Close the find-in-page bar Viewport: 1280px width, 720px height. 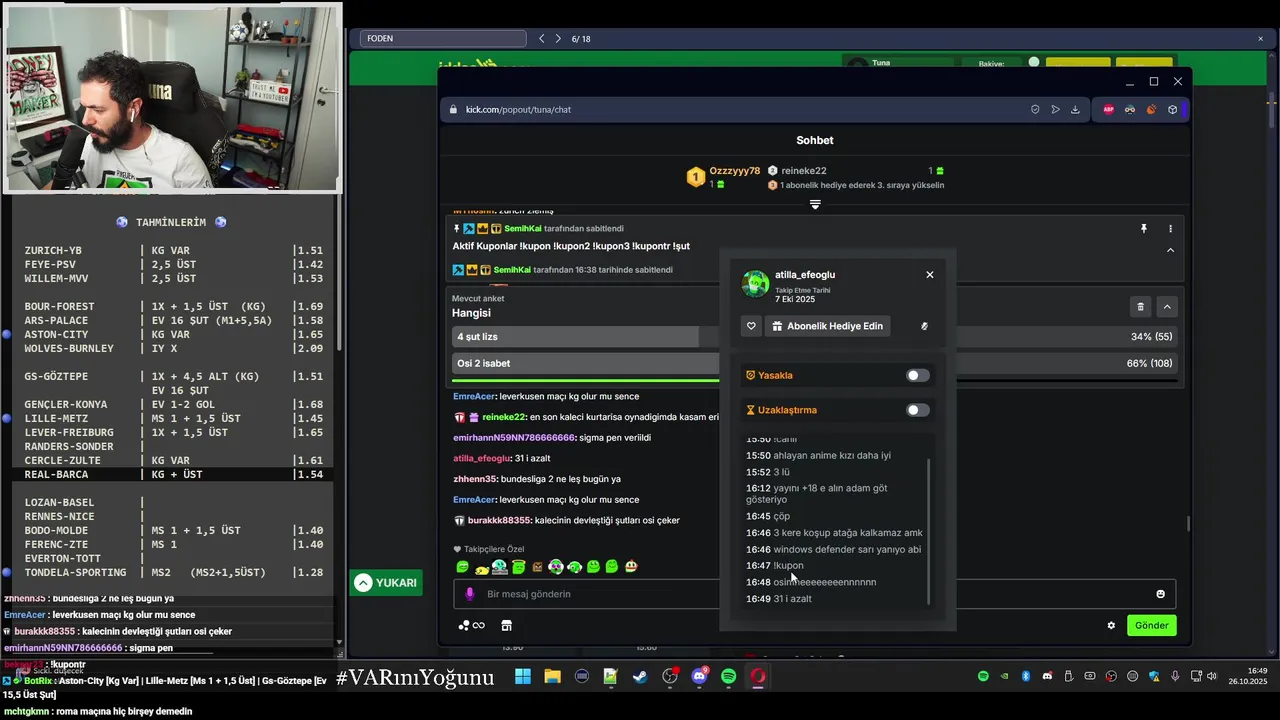[1260, 39]
